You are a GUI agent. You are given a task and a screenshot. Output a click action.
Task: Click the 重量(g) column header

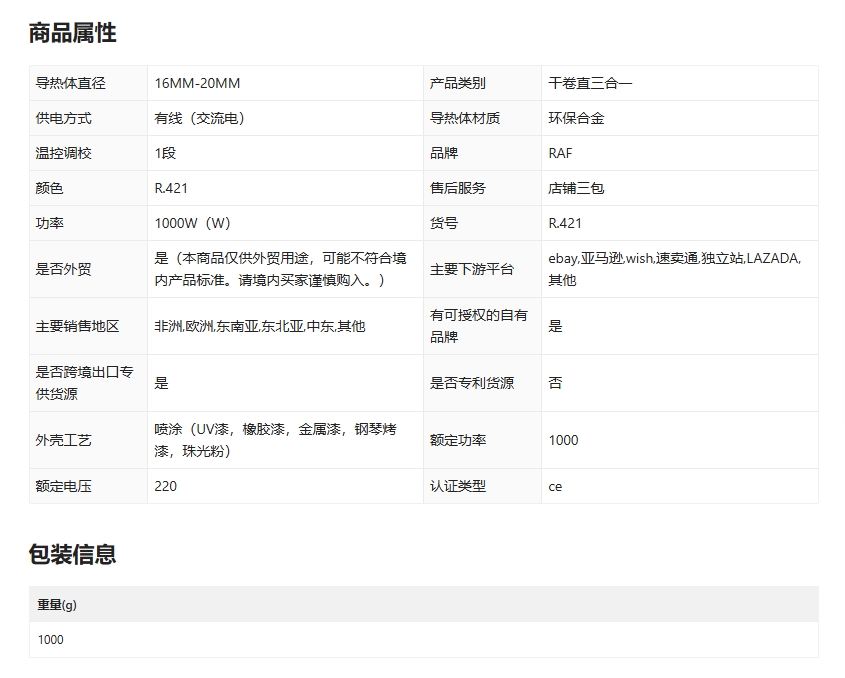click(57, 604)
